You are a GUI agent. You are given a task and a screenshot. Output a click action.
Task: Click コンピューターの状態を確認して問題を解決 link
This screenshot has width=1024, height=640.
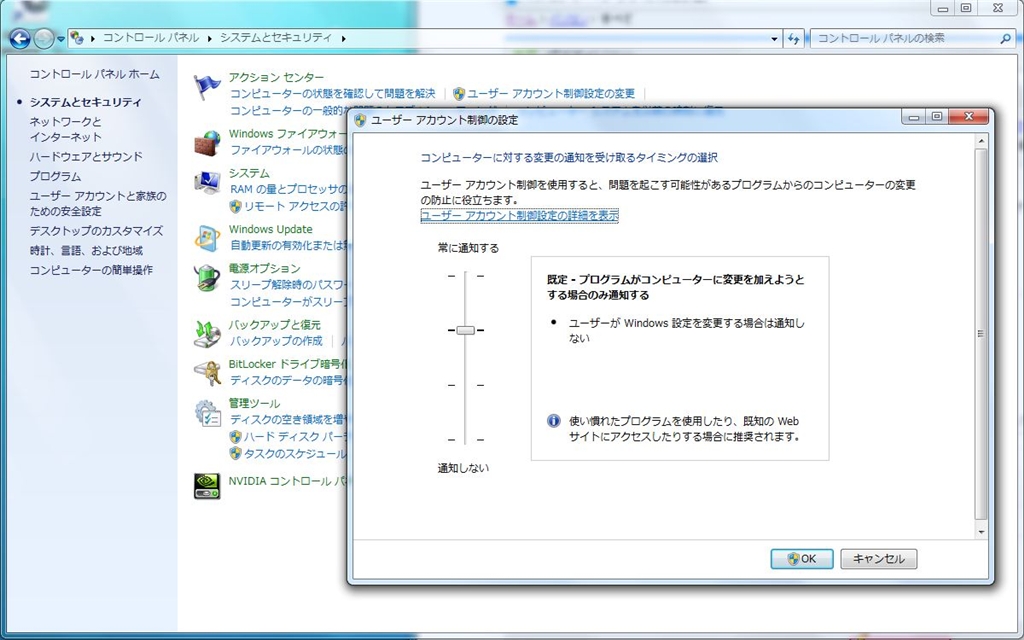(x=332, y=94)
